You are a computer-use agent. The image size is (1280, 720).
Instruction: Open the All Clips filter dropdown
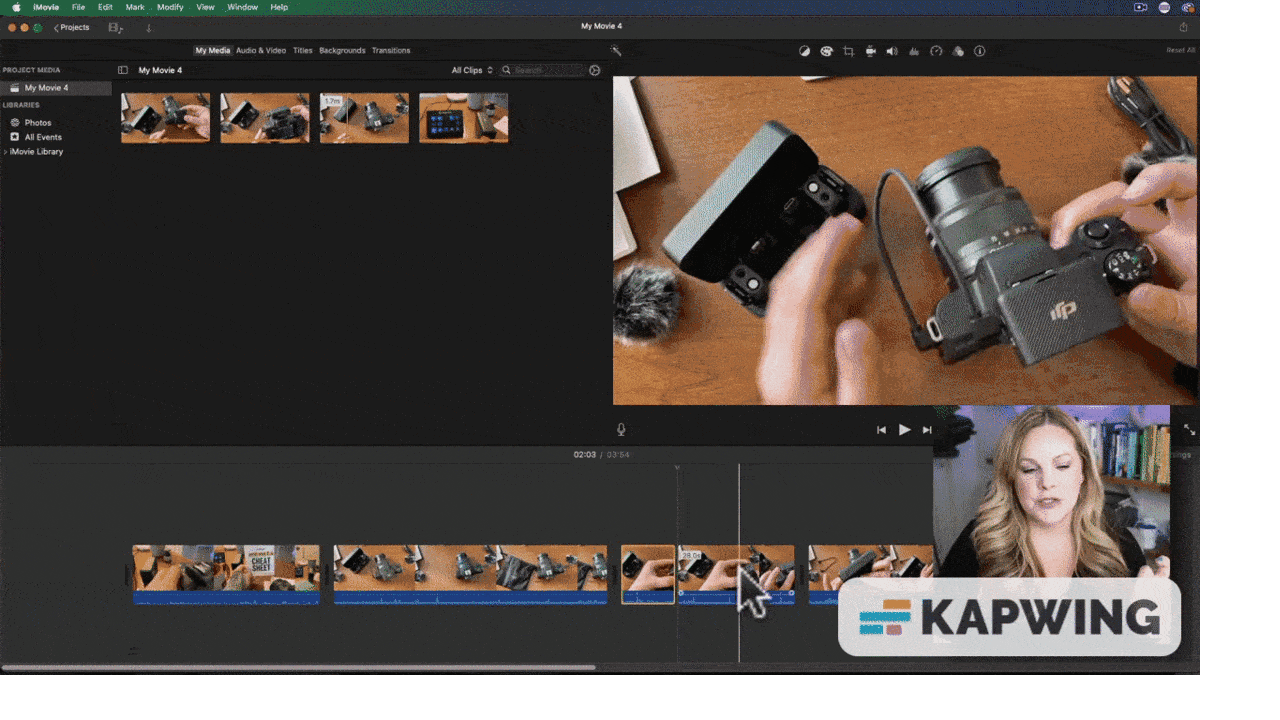tap(472, 70)
